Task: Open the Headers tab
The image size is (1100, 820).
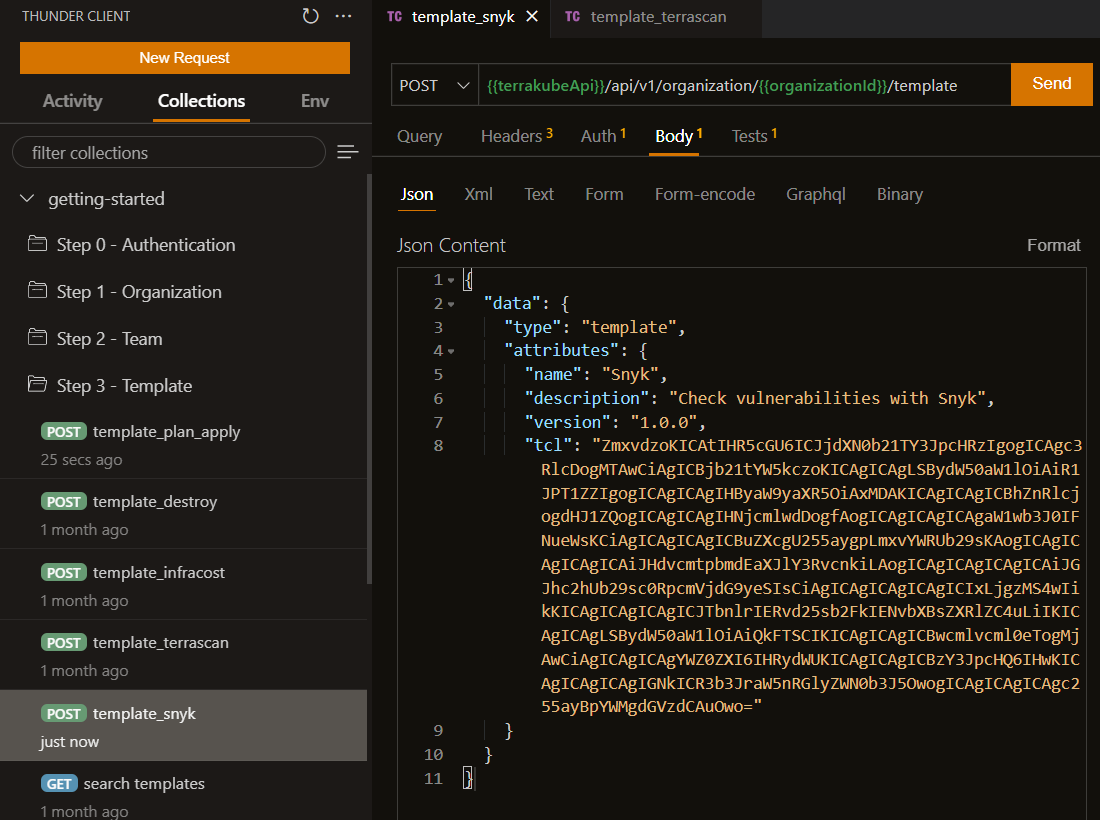Action: click(516, 136)
